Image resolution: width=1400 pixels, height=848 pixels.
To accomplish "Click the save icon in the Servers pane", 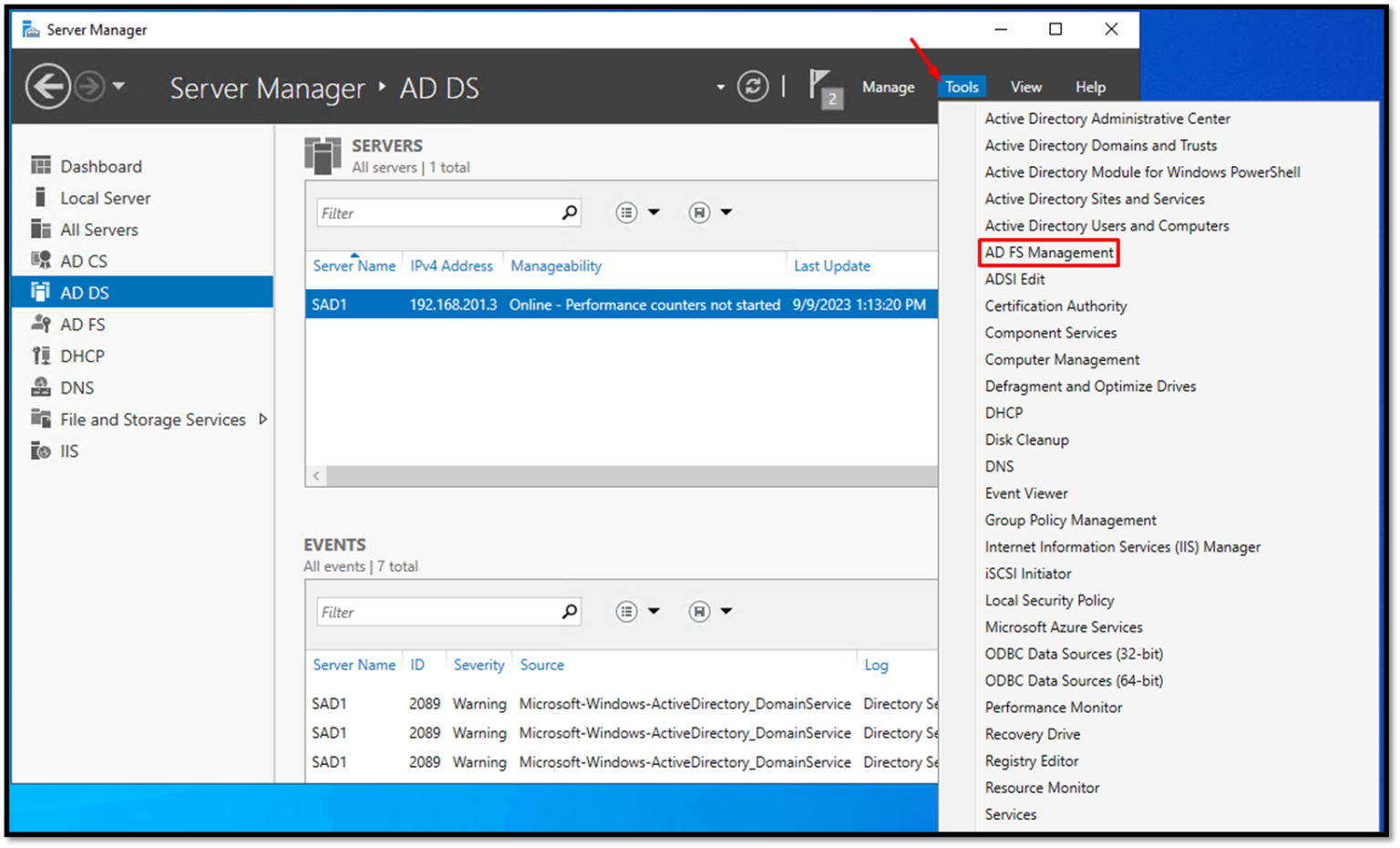I will 698,212.
